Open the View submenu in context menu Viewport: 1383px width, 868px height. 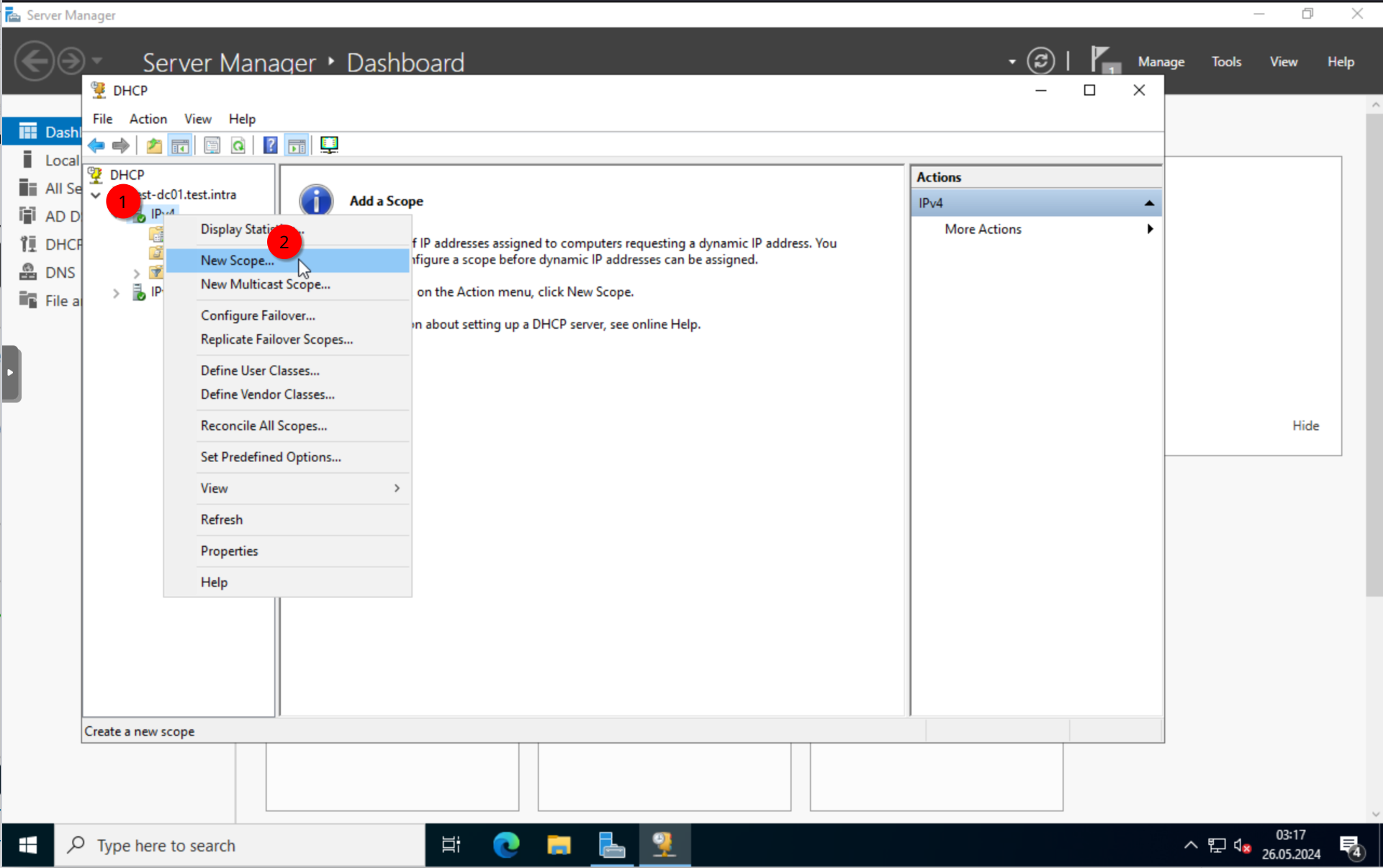click(x=288, y=488)
